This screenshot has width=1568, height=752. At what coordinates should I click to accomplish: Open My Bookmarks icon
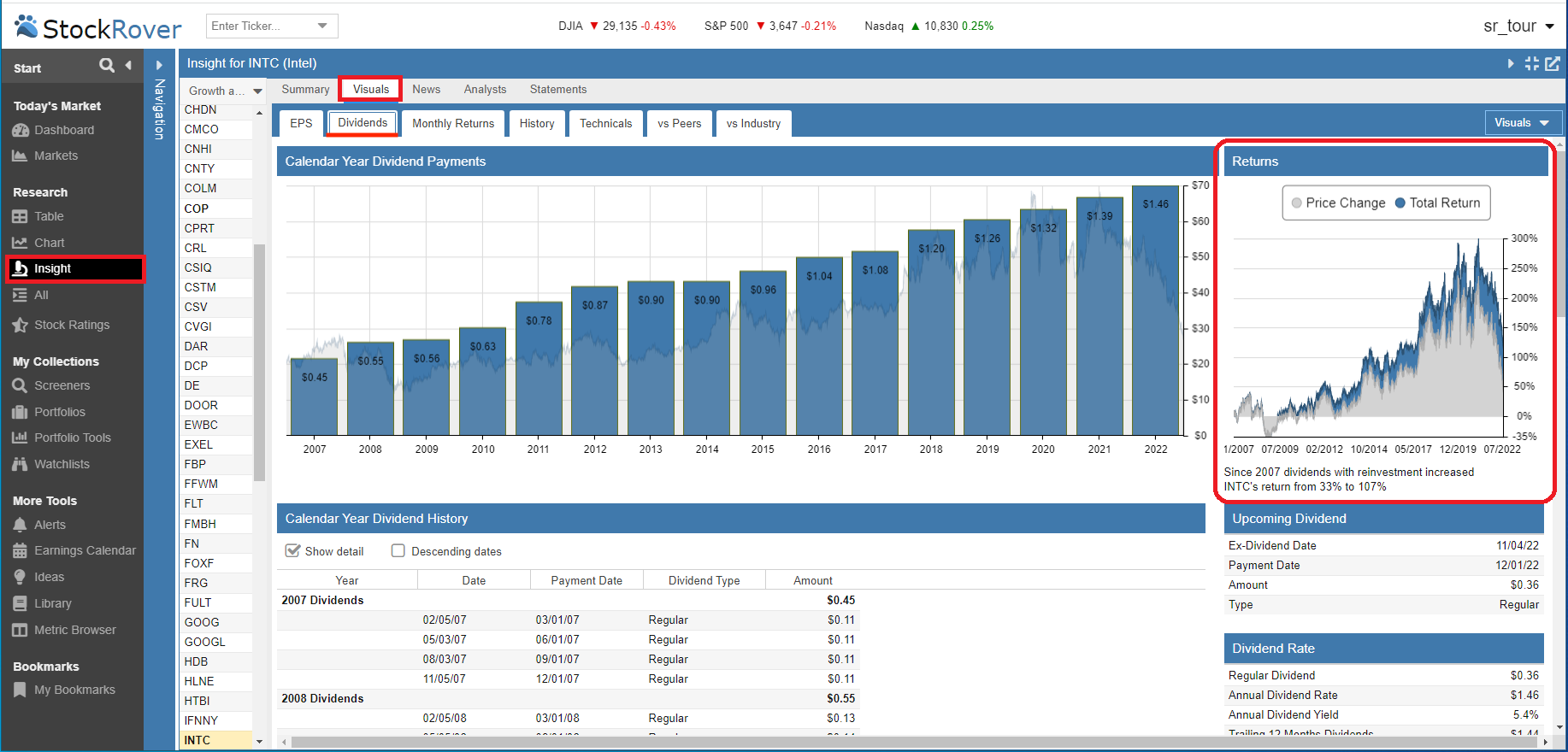pos(21,690)
